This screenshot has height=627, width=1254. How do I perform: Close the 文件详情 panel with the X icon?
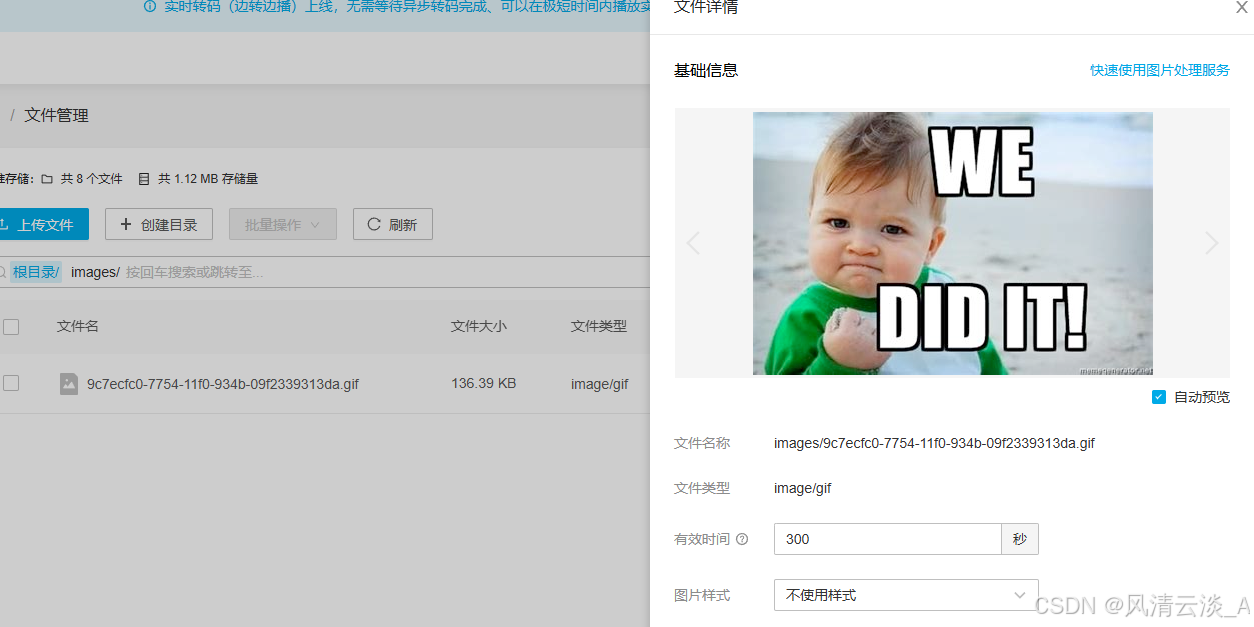coord(1242,7)
